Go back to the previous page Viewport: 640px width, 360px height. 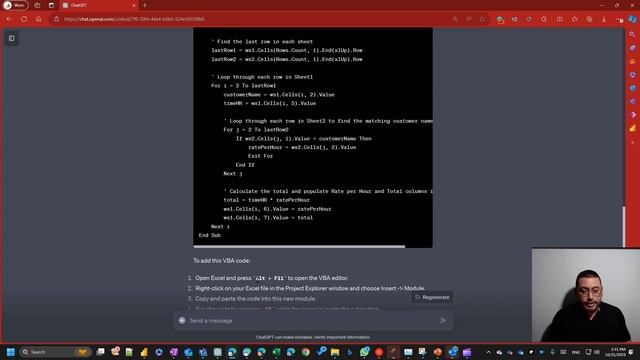pyautogui.click(x=9, y=19)
